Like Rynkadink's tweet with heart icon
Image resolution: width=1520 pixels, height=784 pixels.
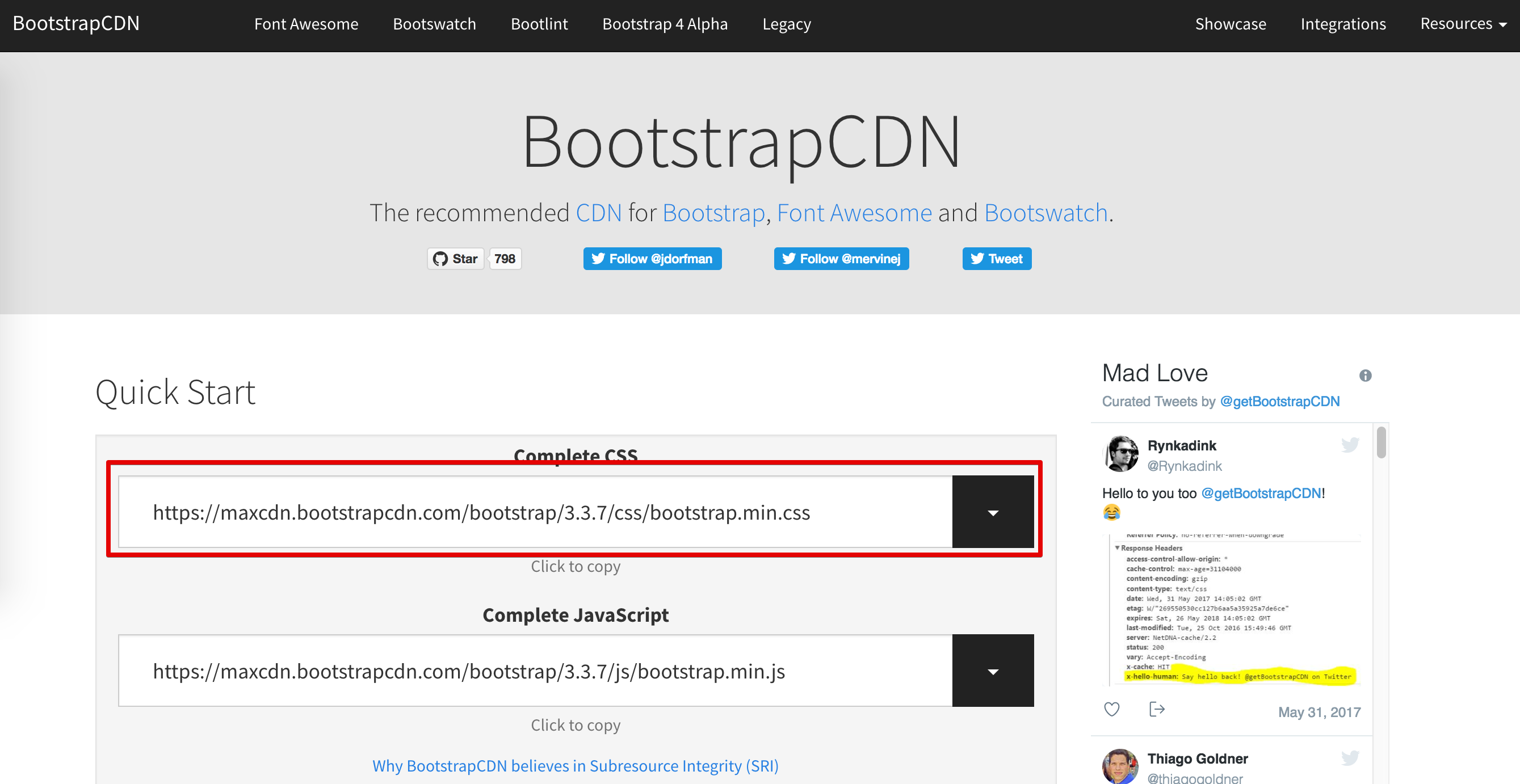[x=1112, y=709]
